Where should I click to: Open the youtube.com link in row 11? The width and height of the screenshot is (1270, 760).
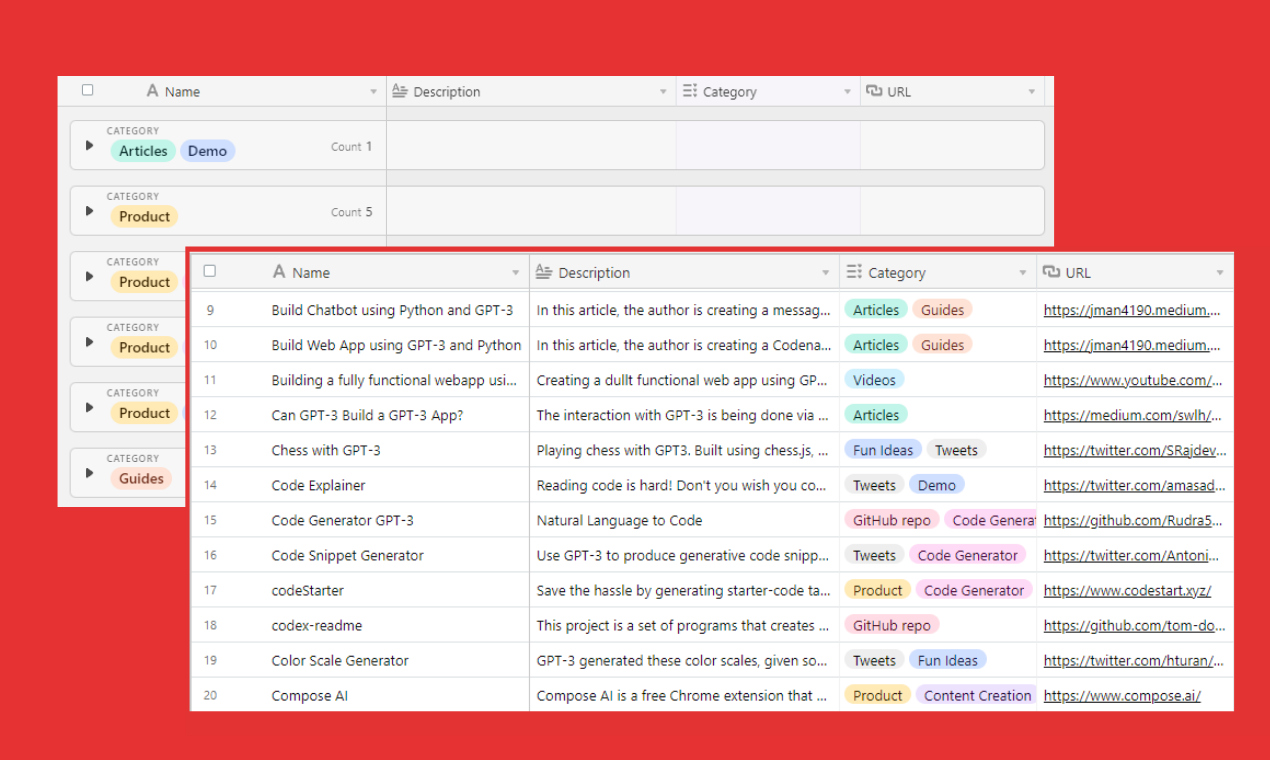(1133, 380)
